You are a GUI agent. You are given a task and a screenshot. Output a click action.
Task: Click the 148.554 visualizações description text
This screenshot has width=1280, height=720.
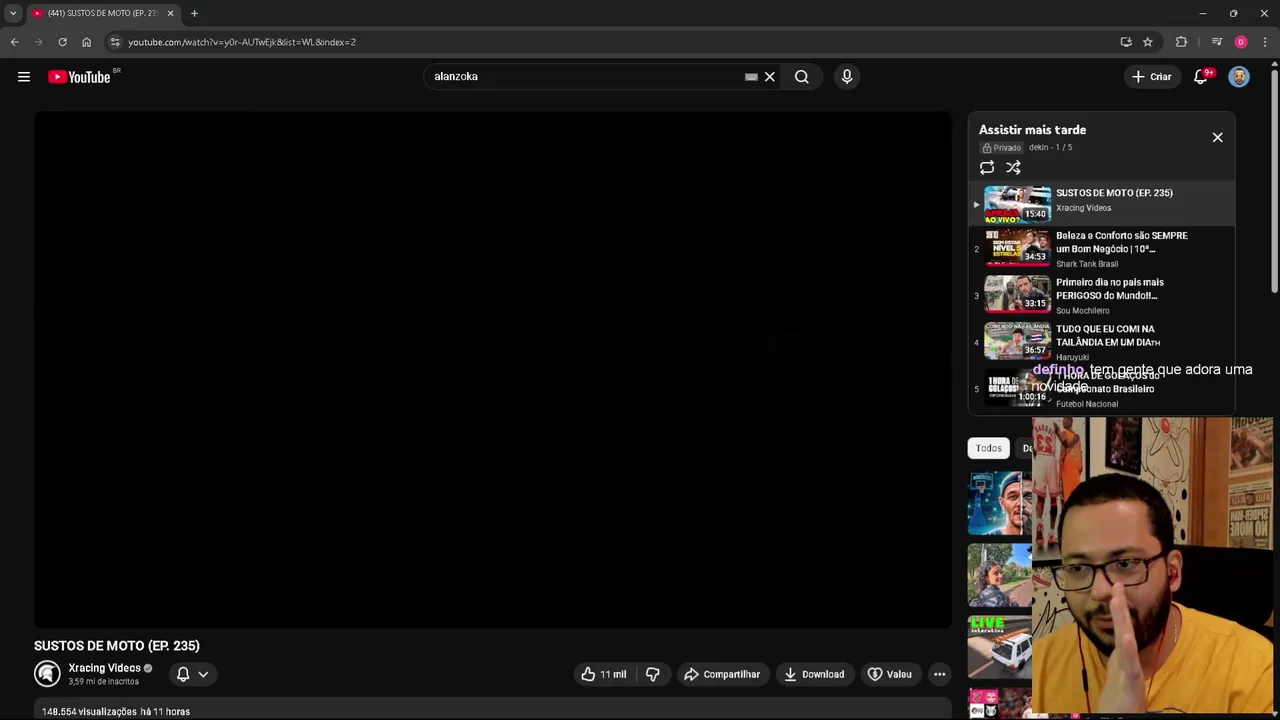(x=116, y=712)
